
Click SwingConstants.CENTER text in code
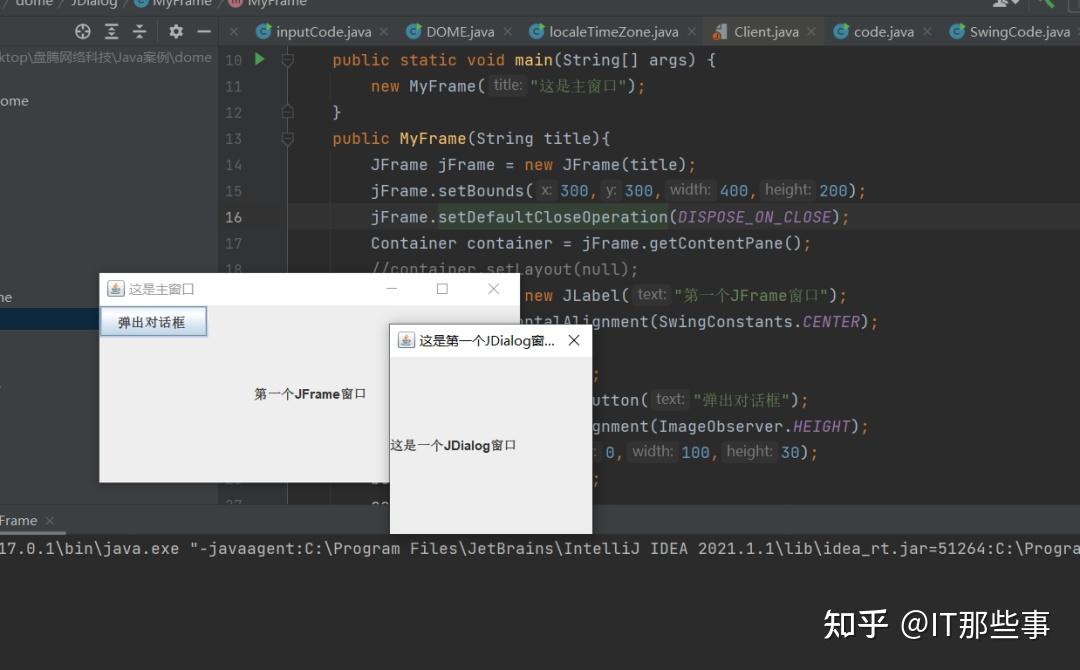point(760,322)
